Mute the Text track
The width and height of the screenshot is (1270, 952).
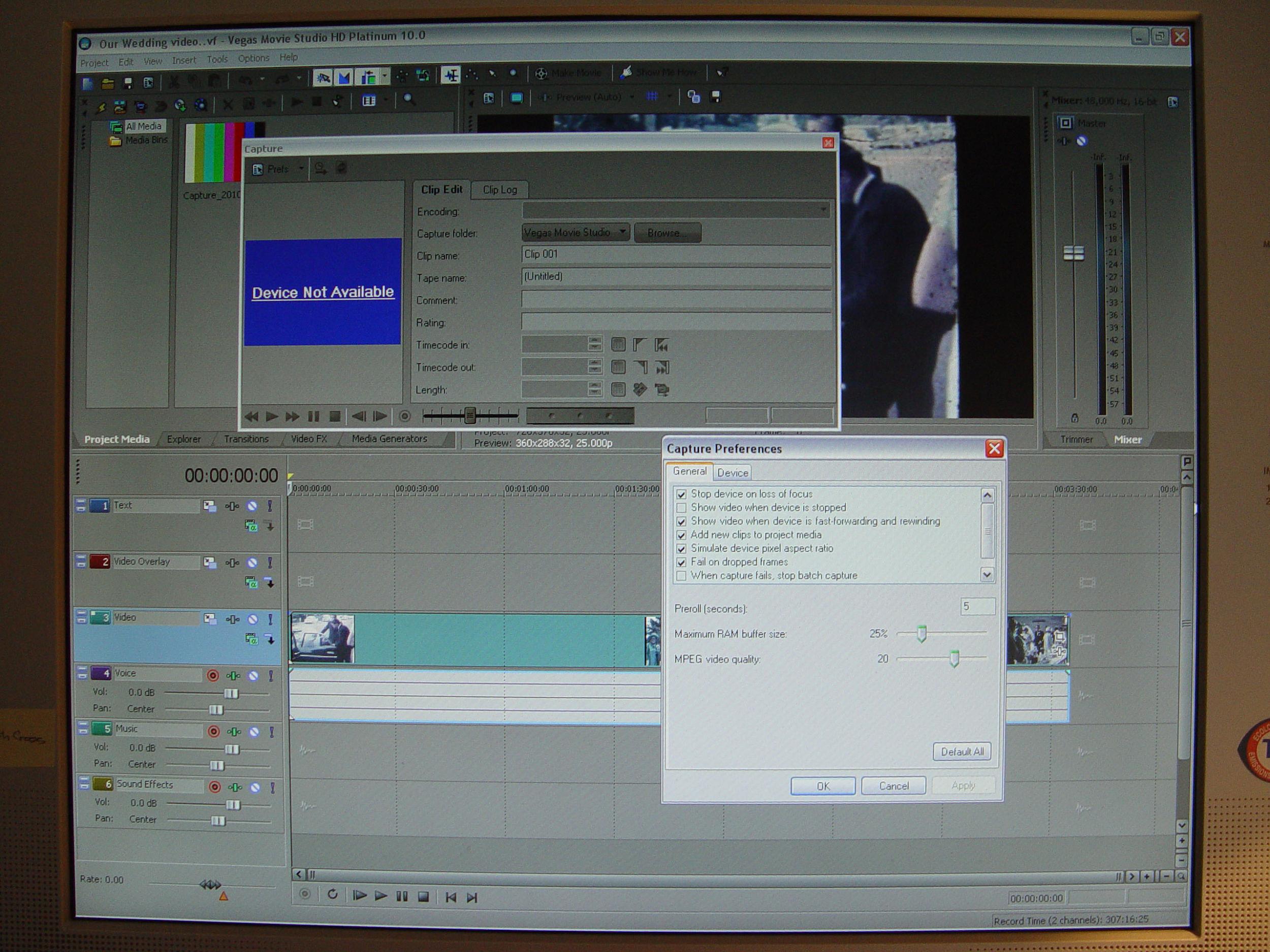tap(251, 506)
